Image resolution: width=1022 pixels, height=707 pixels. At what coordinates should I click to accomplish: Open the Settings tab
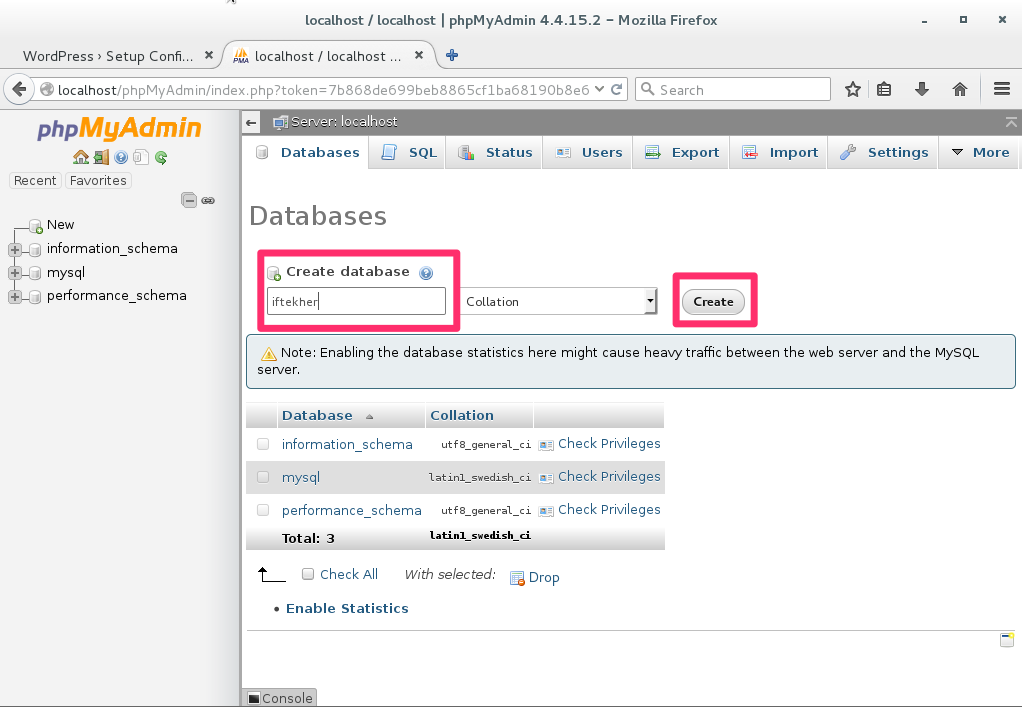pos(884,152)
